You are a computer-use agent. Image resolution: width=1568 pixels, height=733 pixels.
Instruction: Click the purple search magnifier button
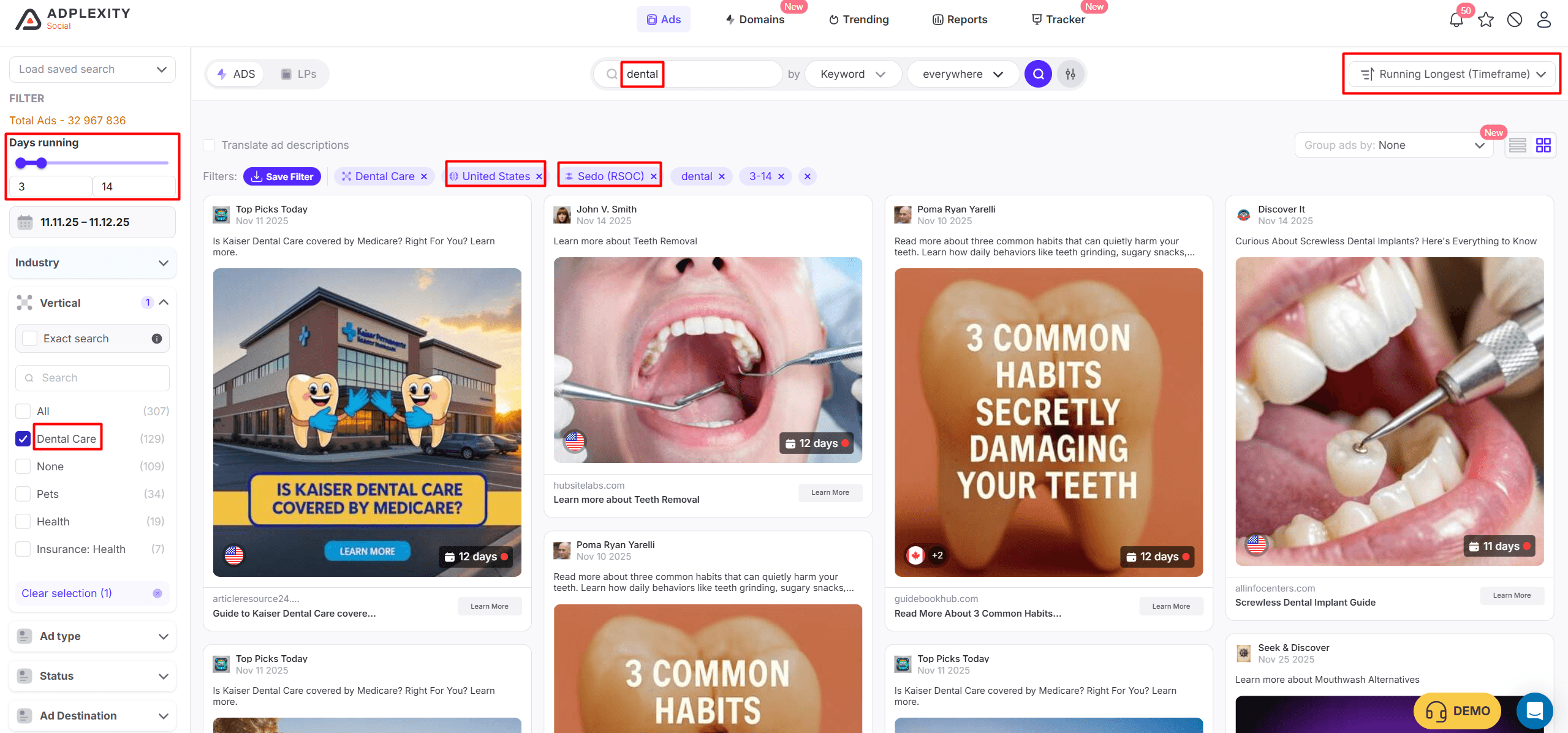click(x=1038, y=74)
